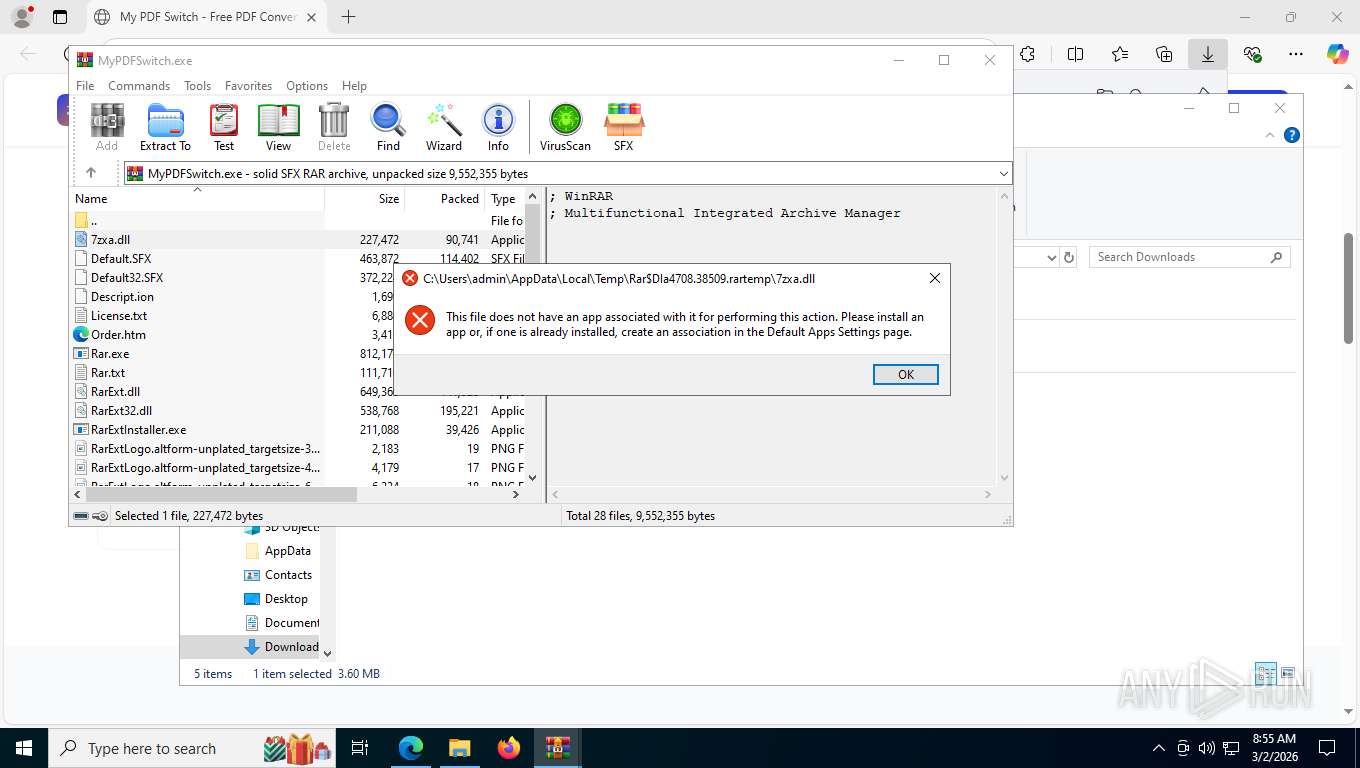Open the Windows Start menu
Image resolution: width=1360 pixels, height=768 pixels.
click(x=23, y=748)
